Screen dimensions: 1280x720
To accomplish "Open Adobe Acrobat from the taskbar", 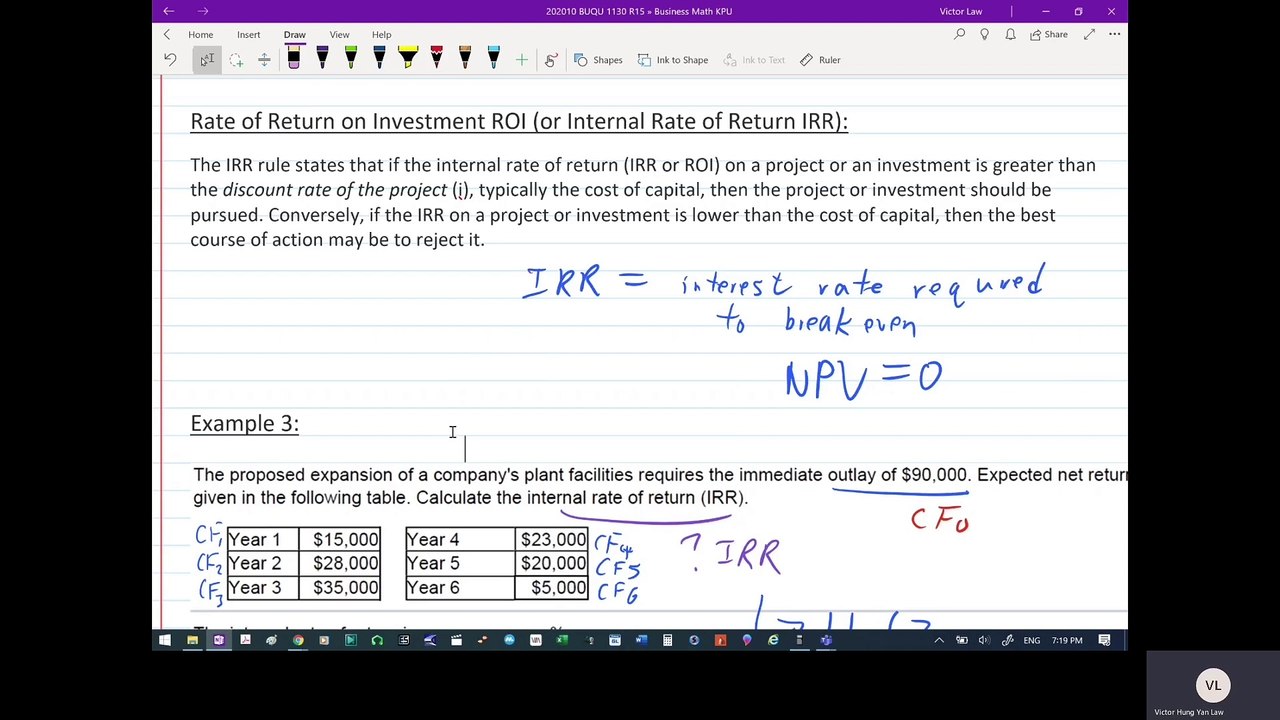I will 245,640.
